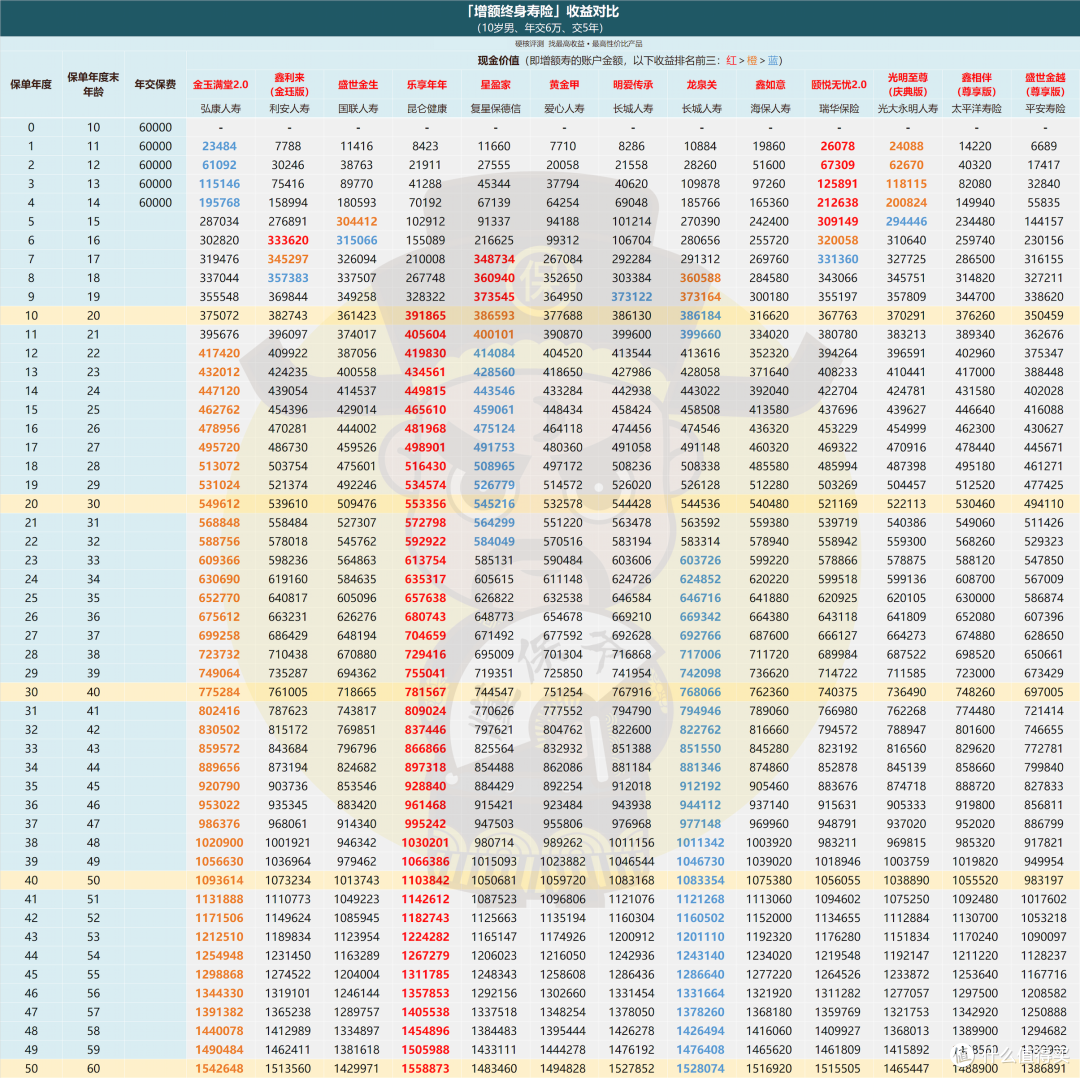This screenshot has height=1078, width=1080.
Task: Click blue value 768066 in year 30
Action: click(700, 692)
